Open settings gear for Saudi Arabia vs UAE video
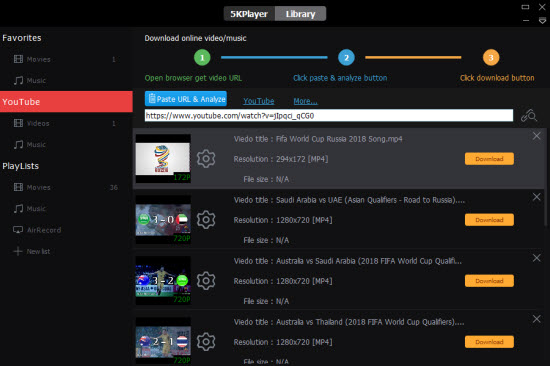This screenshot has width=550, height=366. tap(206, 220)
